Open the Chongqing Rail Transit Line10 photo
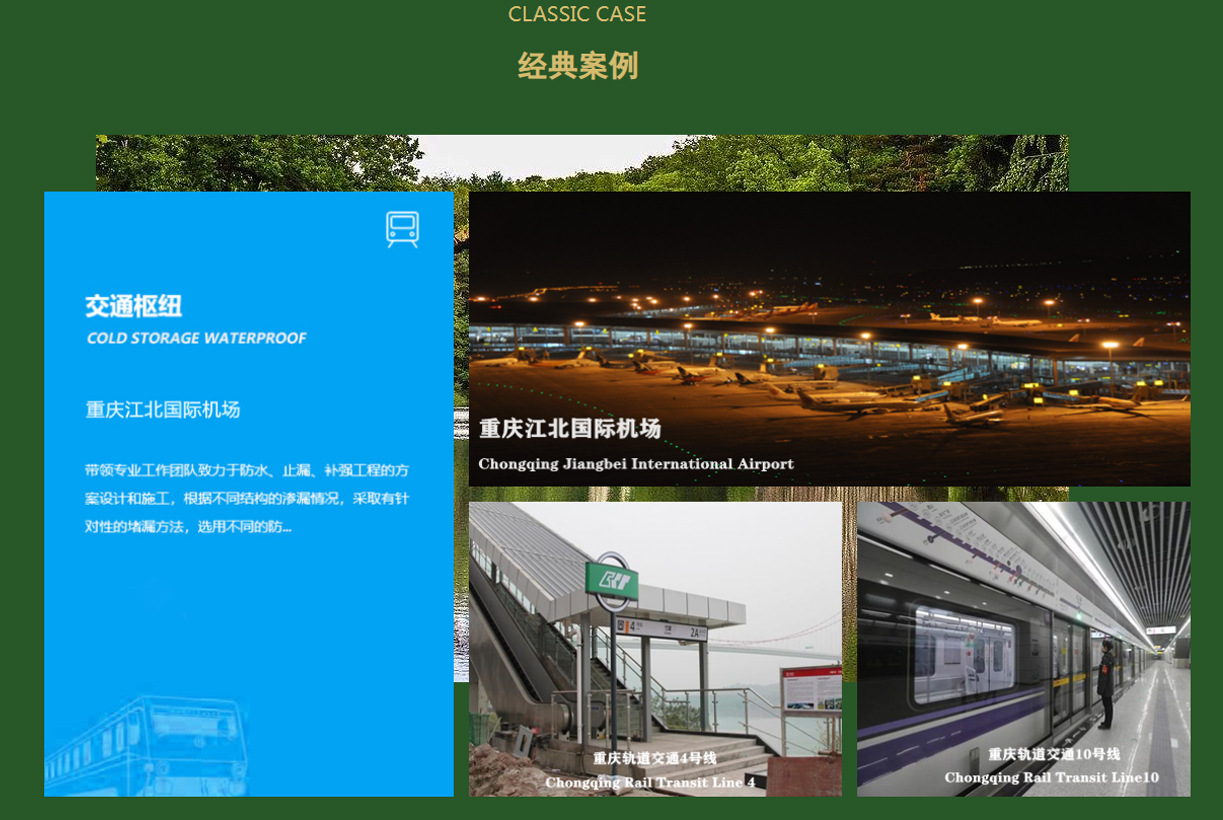The image size is (1223, 820). tap(1023, 649)
